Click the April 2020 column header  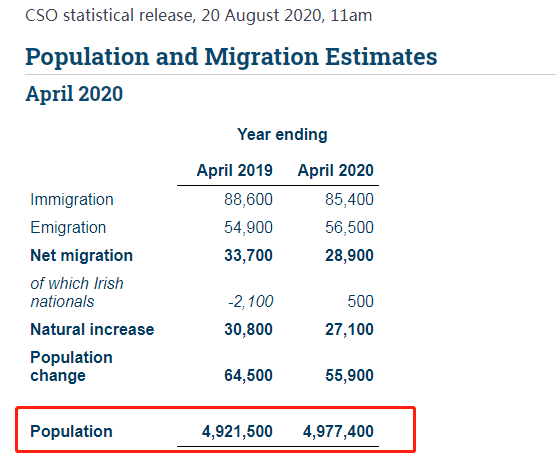[x=335, y=171]
